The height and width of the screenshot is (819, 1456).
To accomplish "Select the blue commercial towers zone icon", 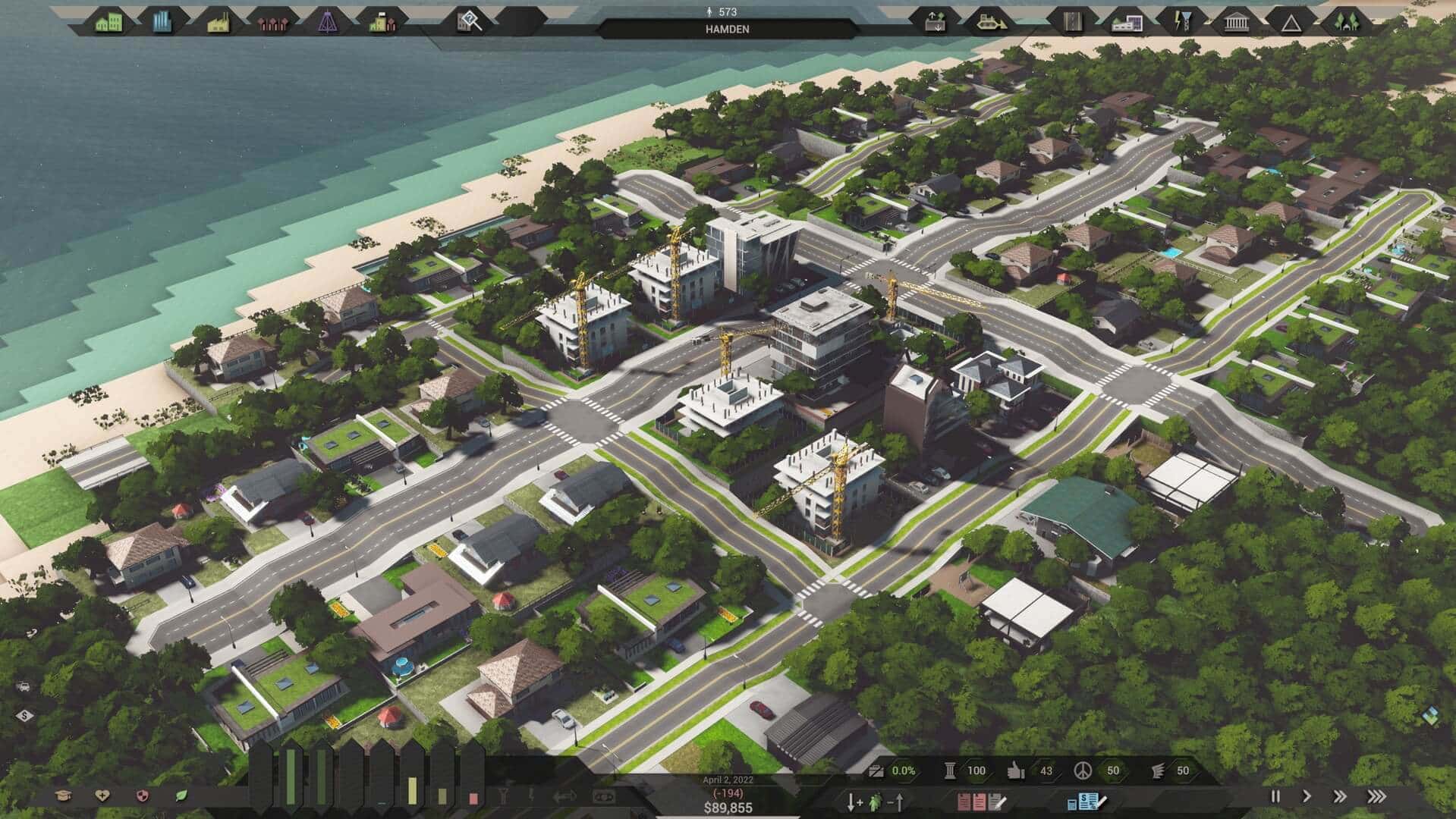I will [x=162, y=22].
